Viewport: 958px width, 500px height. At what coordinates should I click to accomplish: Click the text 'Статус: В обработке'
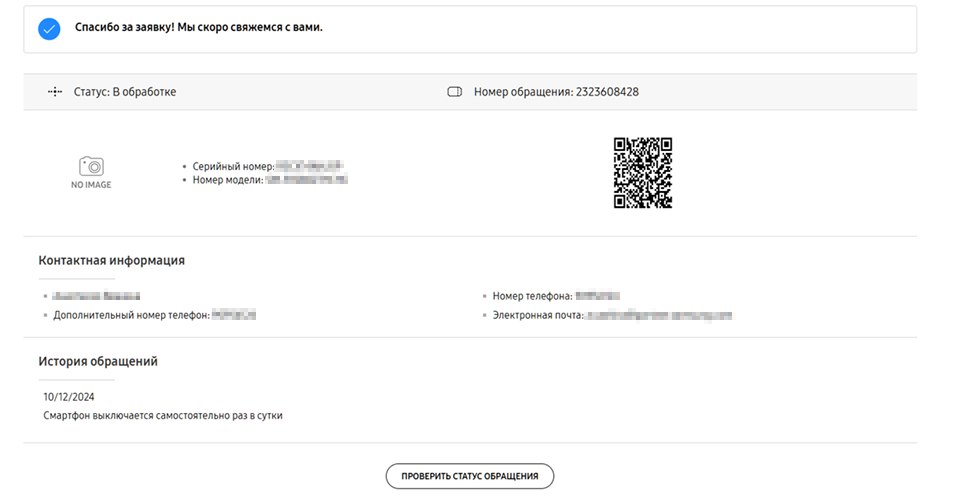pyautogui.click(x=125, y=92)
